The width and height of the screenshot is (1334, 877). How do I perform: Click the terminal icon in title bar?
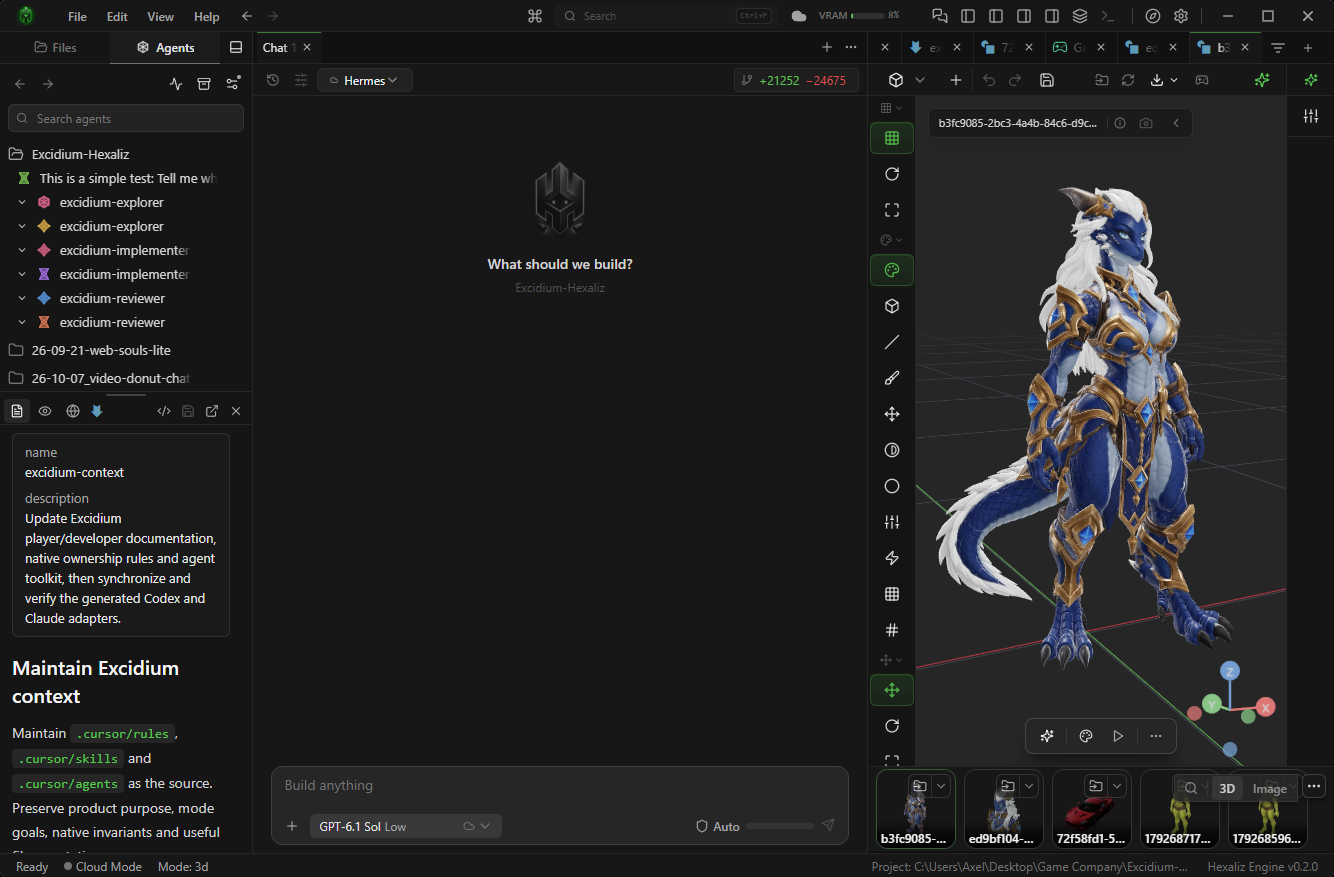(x=1107, y=16)
